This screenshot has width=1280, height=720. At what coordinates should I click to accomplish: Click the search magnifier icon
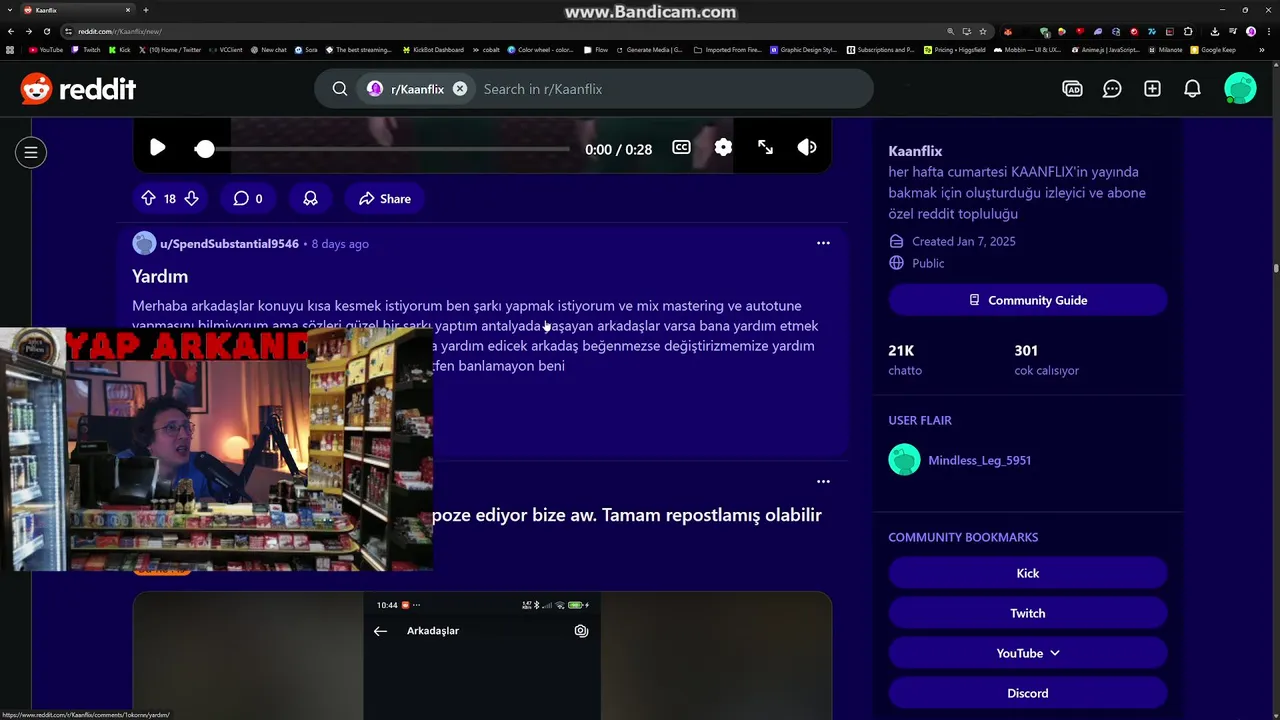click(x=340, y=89)
